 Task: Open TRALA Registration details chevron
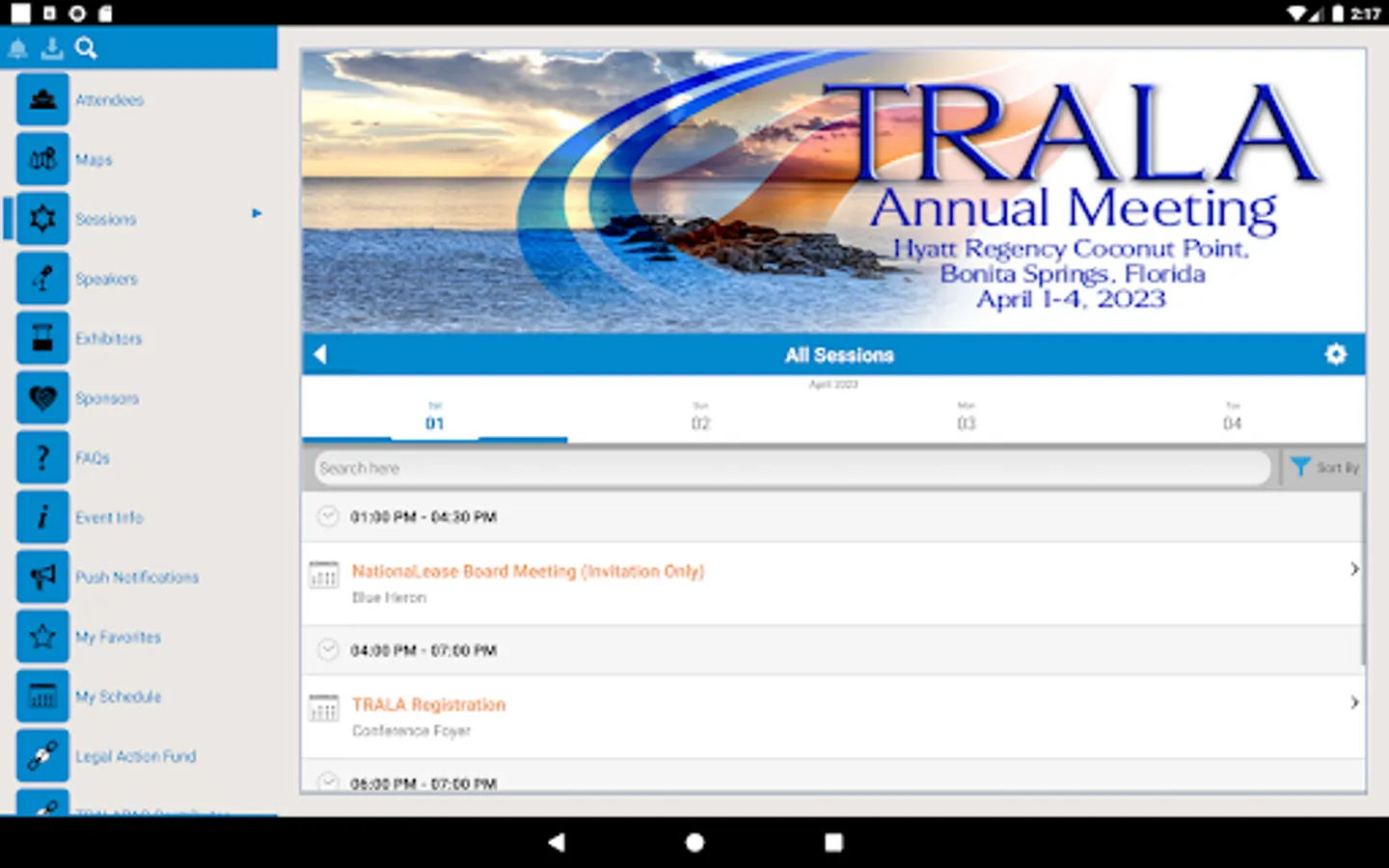point(1354,702)
